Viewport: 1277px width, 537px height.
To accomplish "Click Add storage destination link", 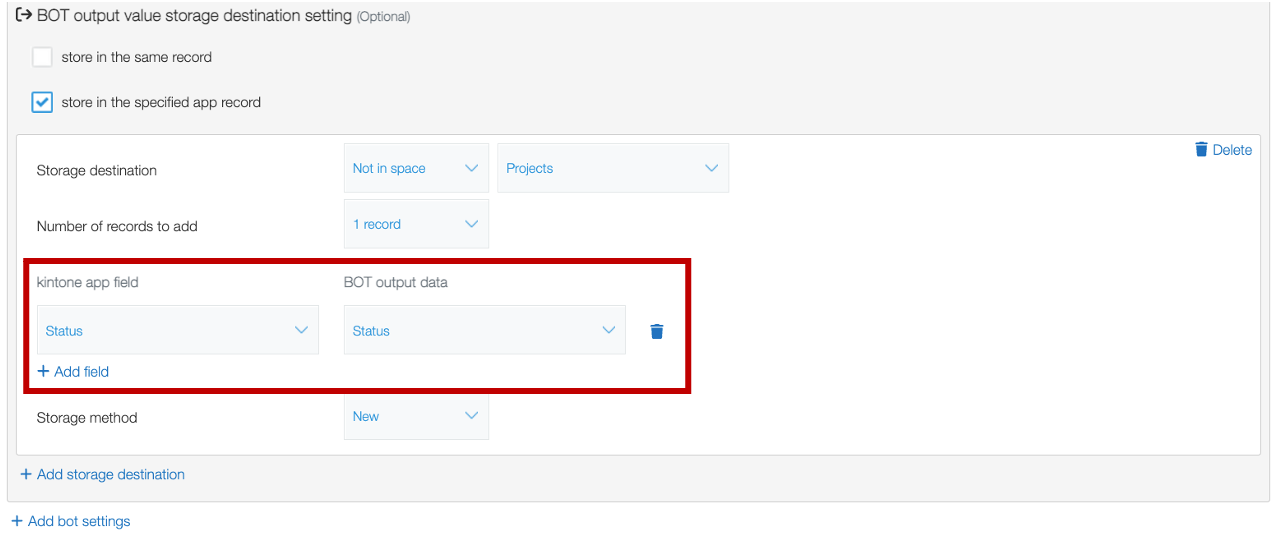I will (111, 474).
